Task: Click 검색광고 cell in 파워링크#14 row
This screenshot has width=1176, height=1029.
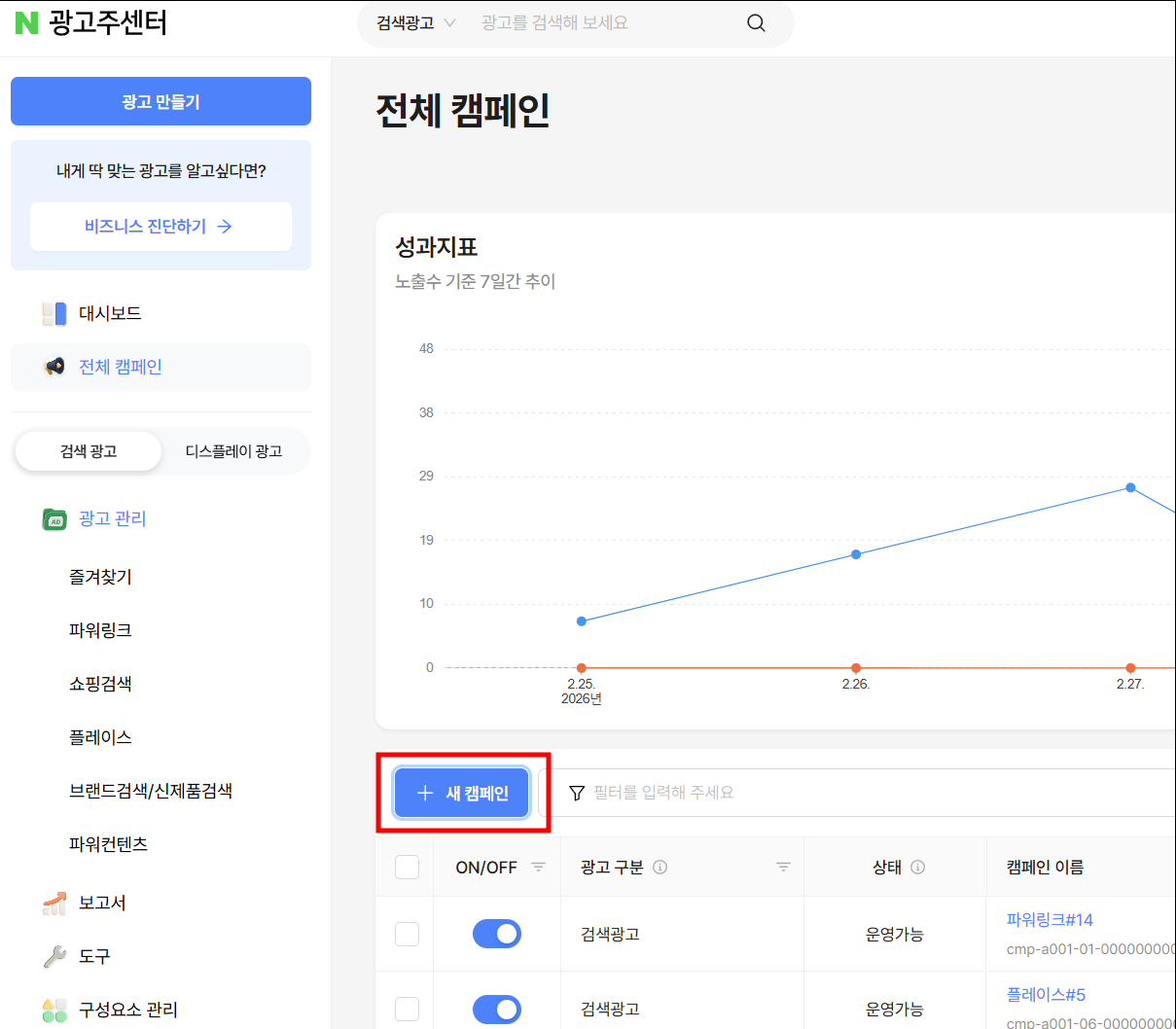Action: pyautogui.click(x=610, y=935)
